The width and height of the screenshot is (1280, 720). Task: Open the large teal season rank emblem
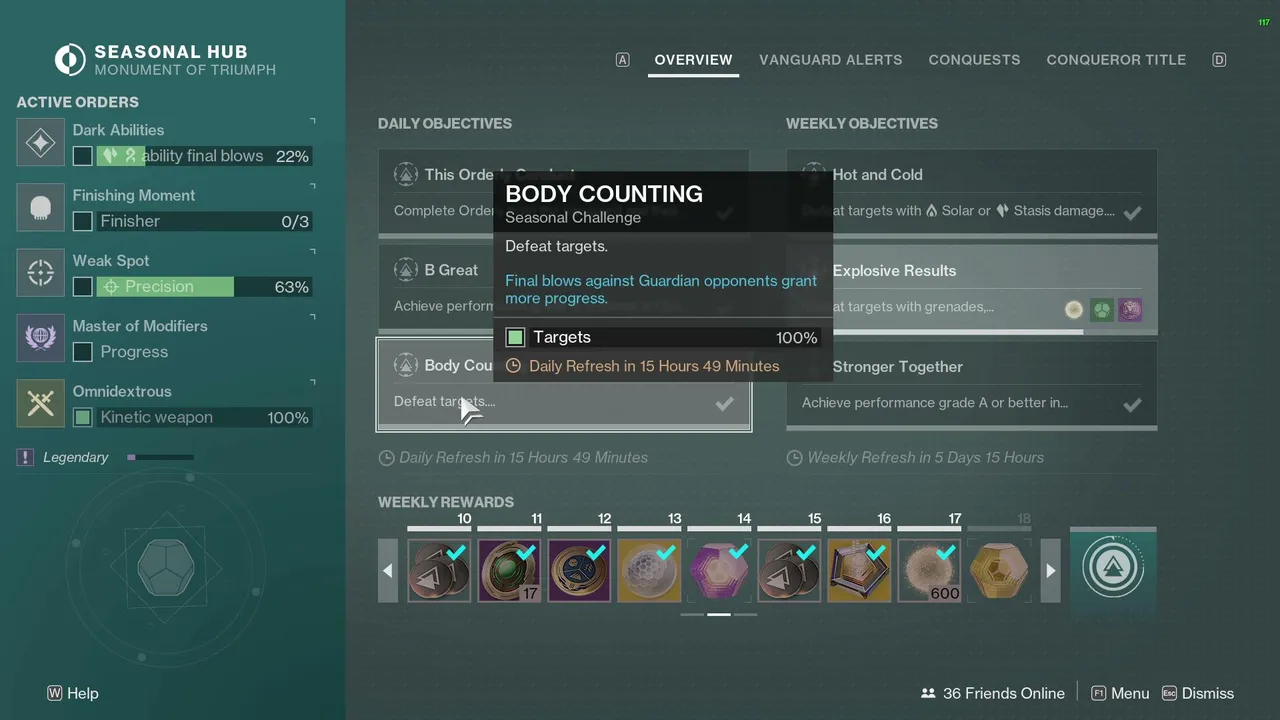pyautogui.click(x=1113, y=567)
